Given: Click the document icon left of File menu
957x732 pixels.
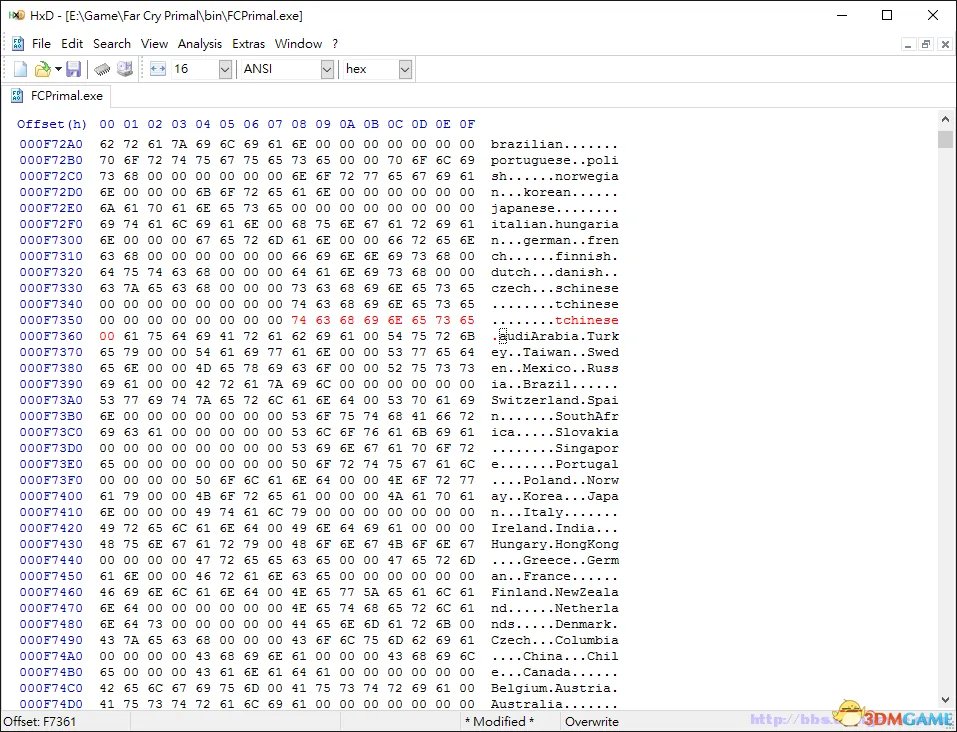Looking at the screenshot, I should coord(17,44).
